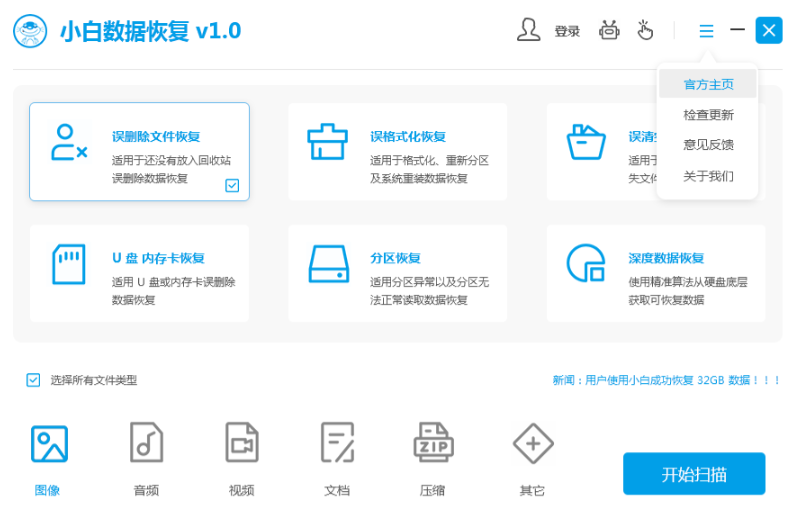Click the pointing hand icon
The width and height of the screenshot is (789, 511).
[x=645, y=30]
